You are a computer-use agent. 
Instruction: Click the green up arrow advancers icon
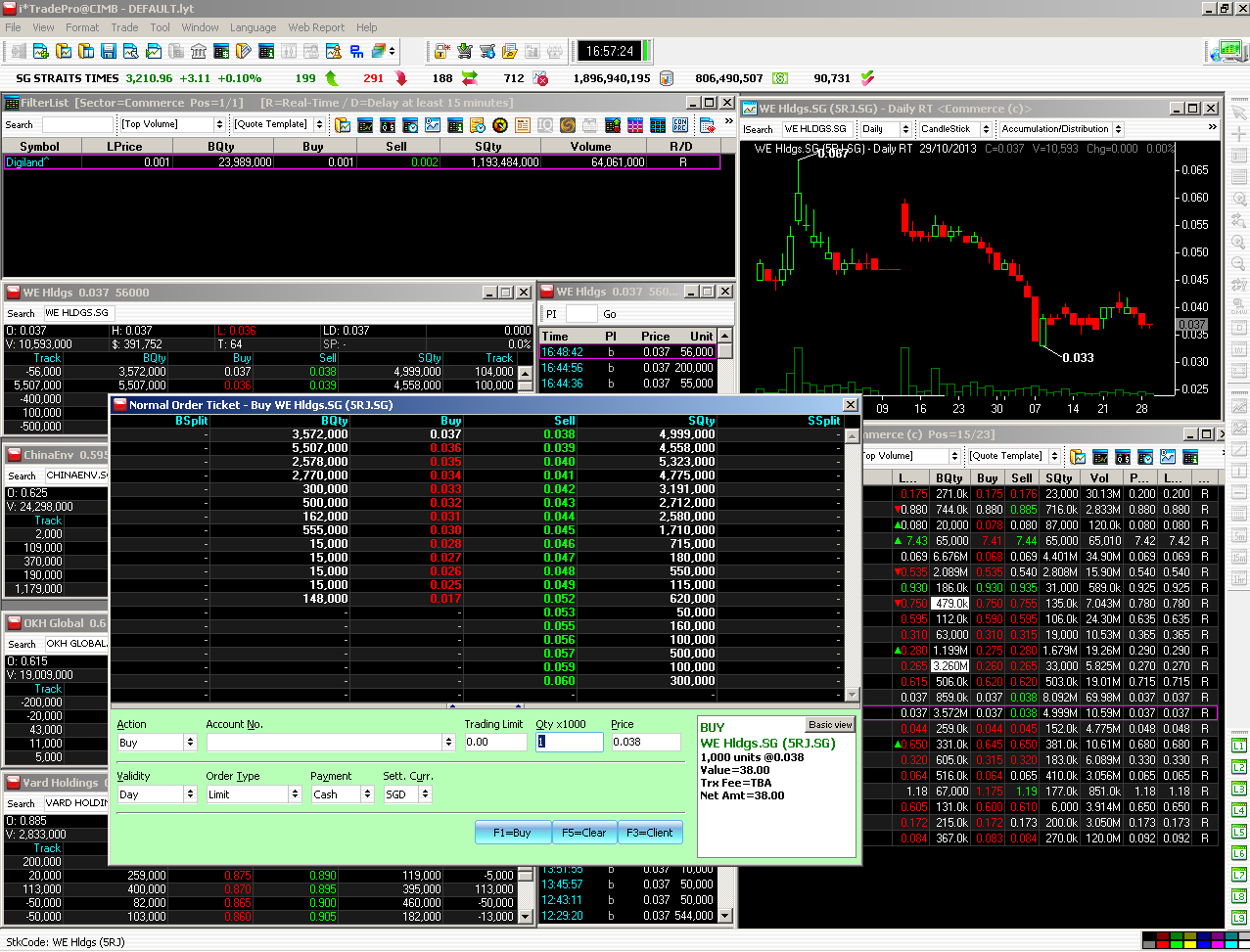[x=332, y=78]
